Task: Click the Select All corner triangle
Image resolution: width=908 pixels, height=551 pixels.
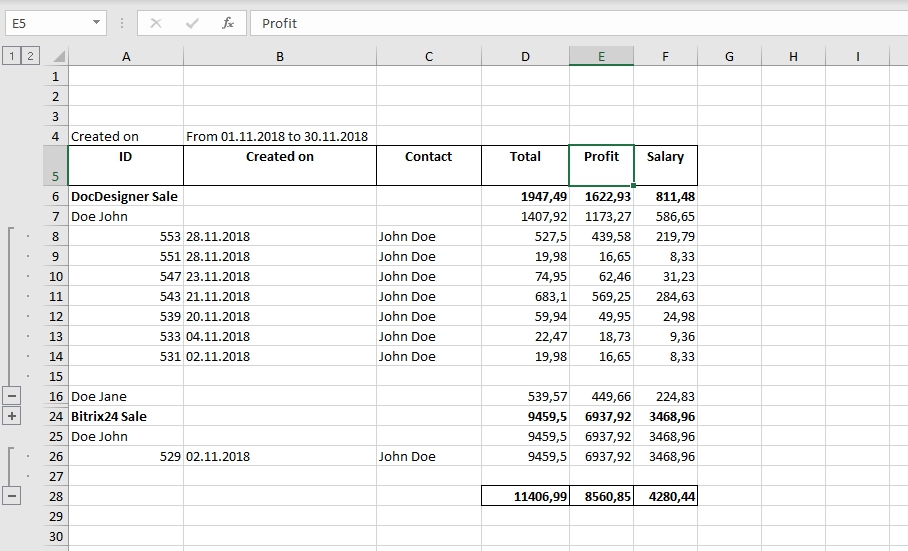Action: pos(58,57)
